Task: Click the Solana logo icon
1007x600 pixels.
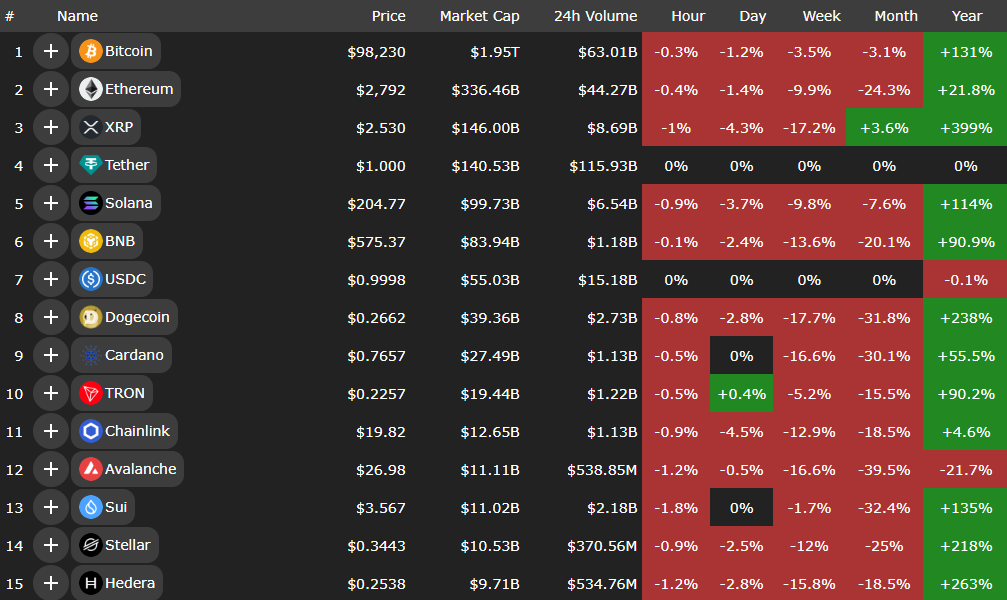Action: [91, 203]
